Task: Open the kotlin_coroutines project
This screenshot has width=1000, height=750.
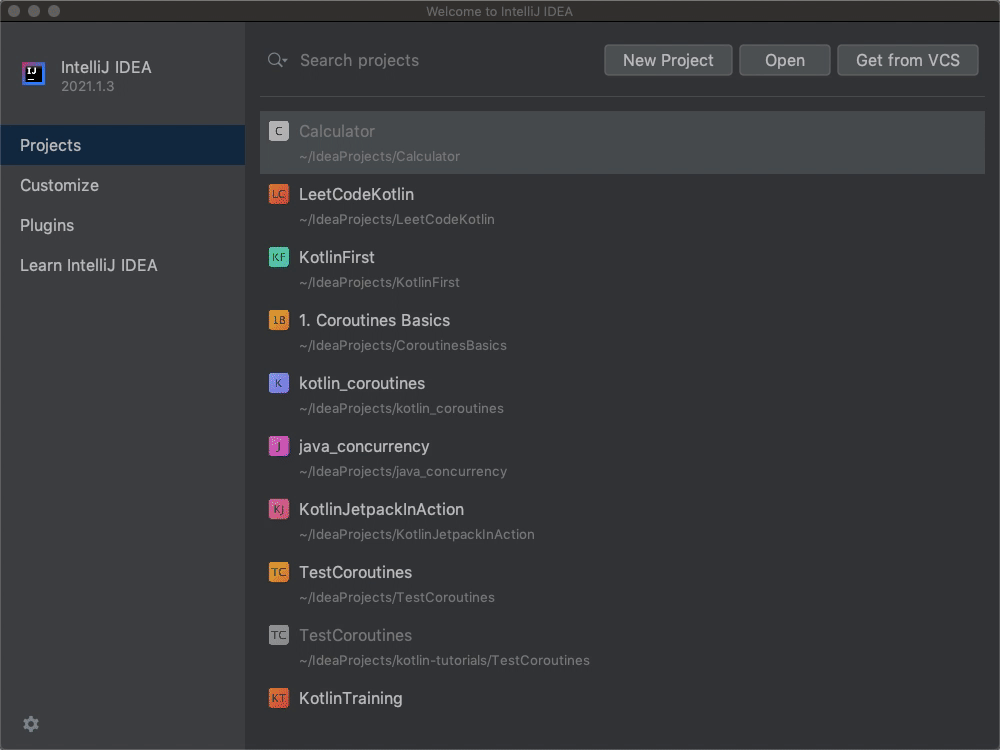Action: pos(622,395)
